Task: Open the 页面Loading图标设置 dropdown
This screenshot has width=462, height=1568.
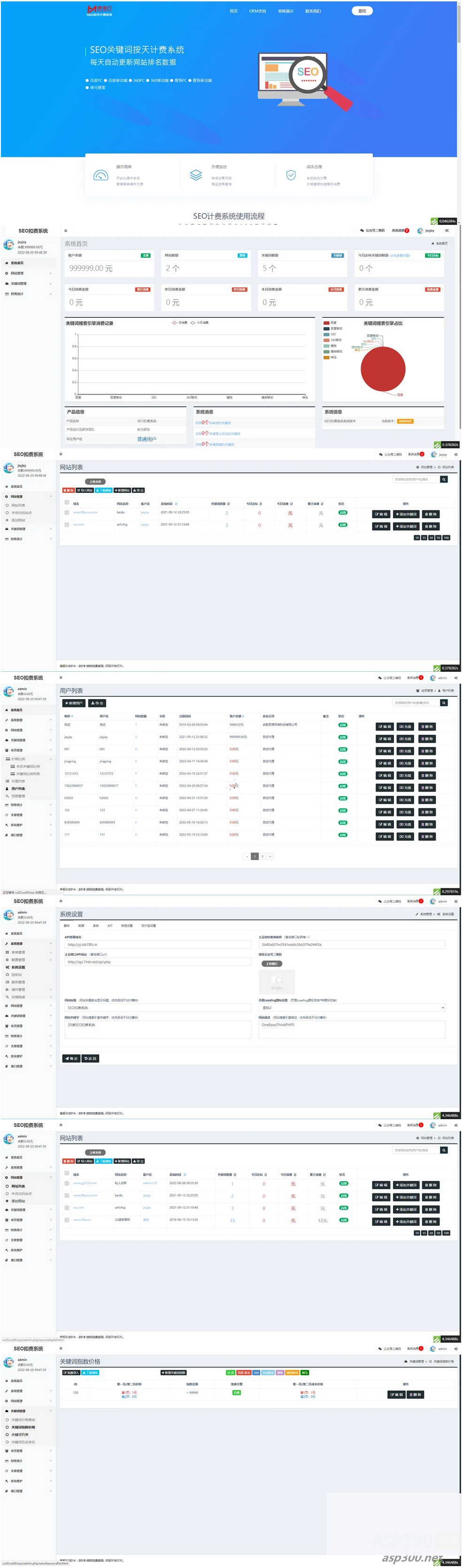Action: pyautogui.click(x=352, y=1008)
